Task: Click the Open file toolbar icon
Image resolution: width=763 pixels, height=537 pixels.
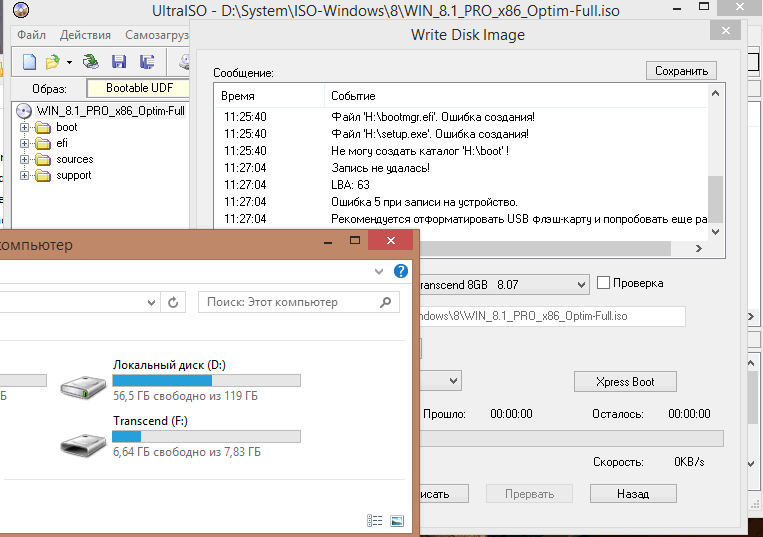Action: pyautogui.click(x=52, y=62)
